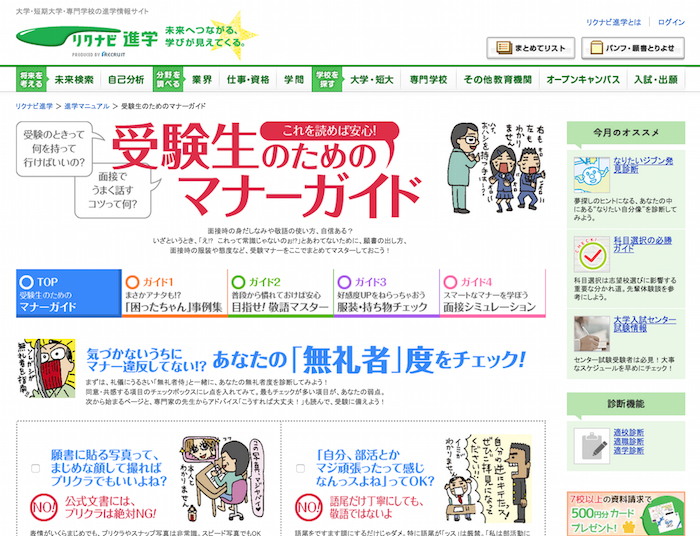
Task: Click the student interview cartoon illustration
Action: click(x=488, y=479)
